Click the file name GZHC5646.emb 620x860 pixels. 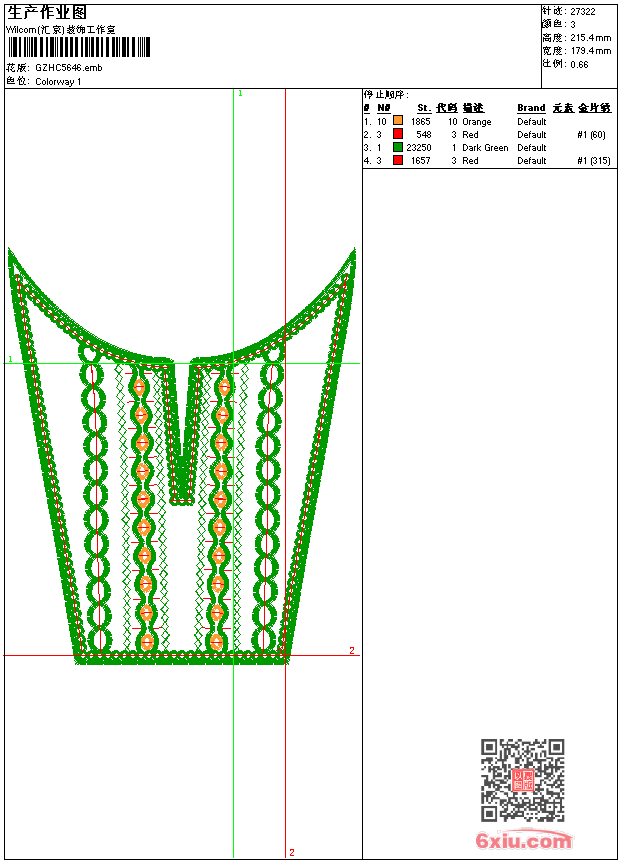(x=68, y=68)
